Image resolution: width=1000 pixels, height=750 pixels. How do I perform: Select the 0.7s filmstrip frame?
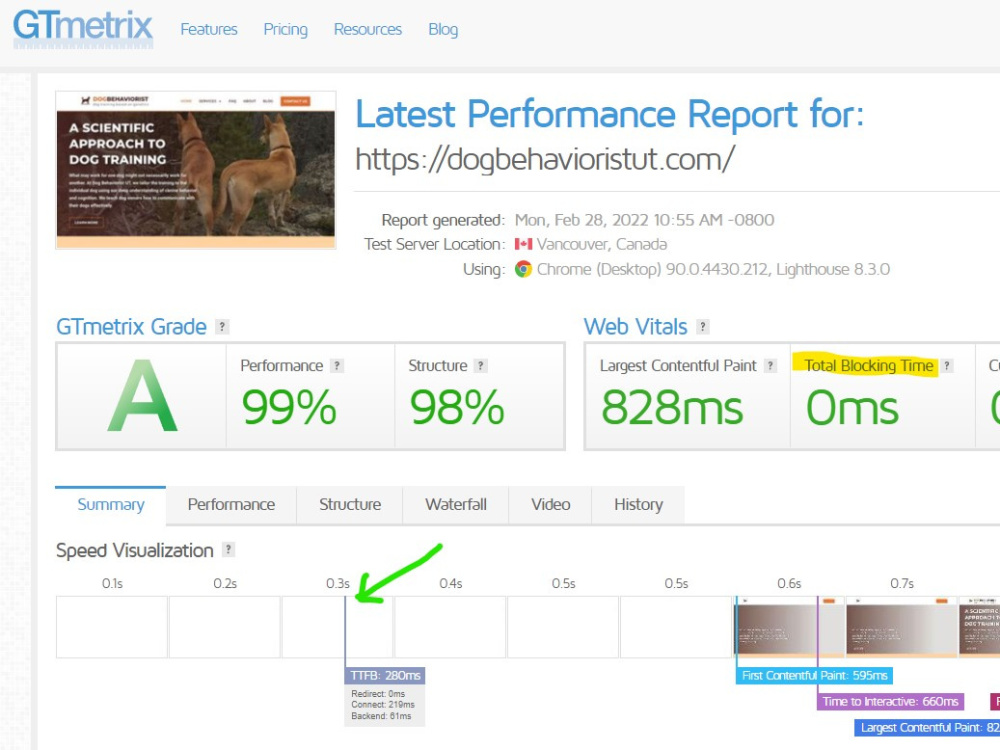[x=902, y=627]
